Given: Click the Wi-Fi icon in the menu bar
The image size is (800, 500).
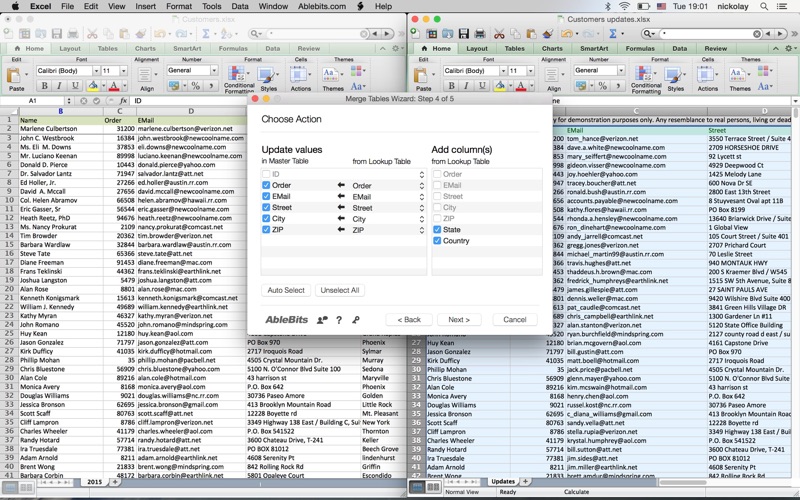Looking at the screenshot, I should click(x=624, y=6).
